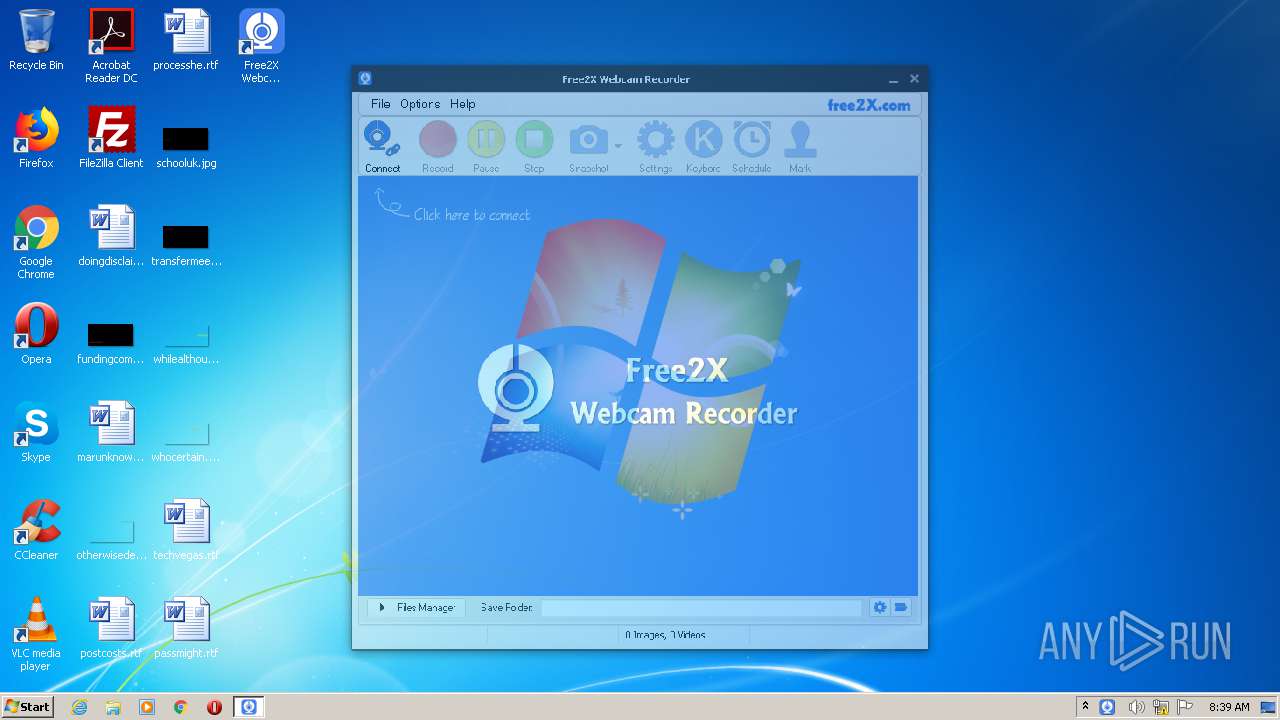
Task: Open the volume speaker tray icon
Action: [x=1137, y=707]
